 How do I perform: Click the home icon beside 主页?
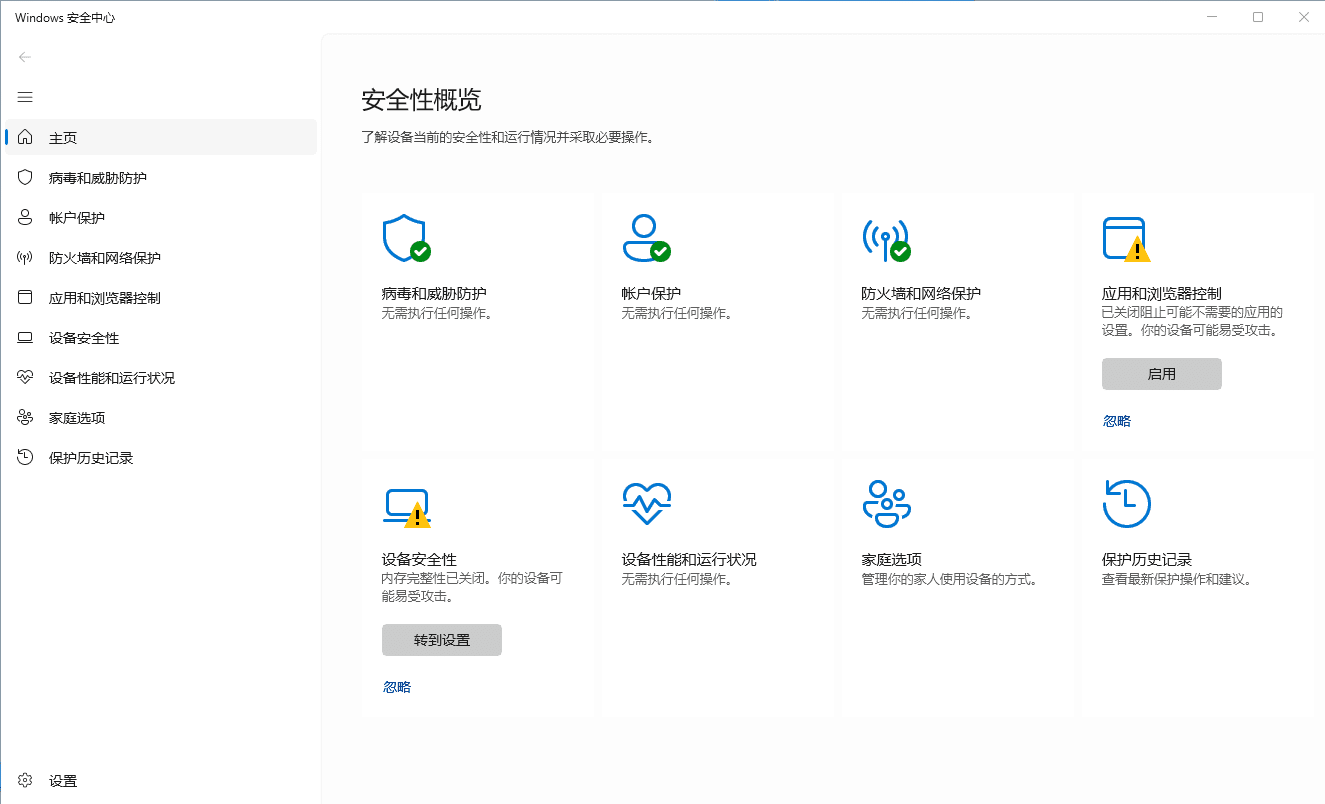click(25, 137)
